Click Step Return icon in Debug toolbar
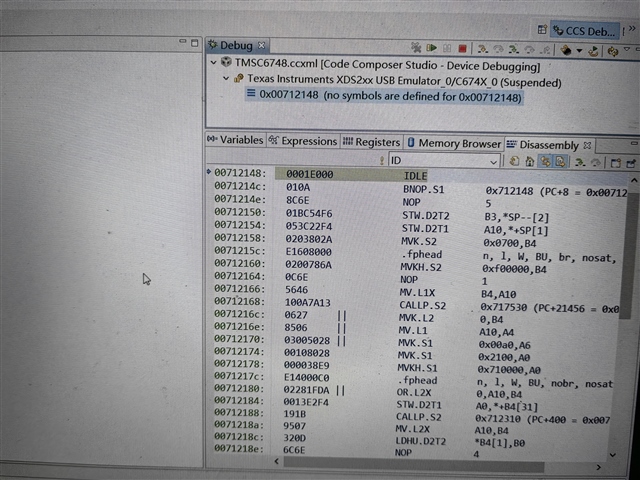 (545, 50)
